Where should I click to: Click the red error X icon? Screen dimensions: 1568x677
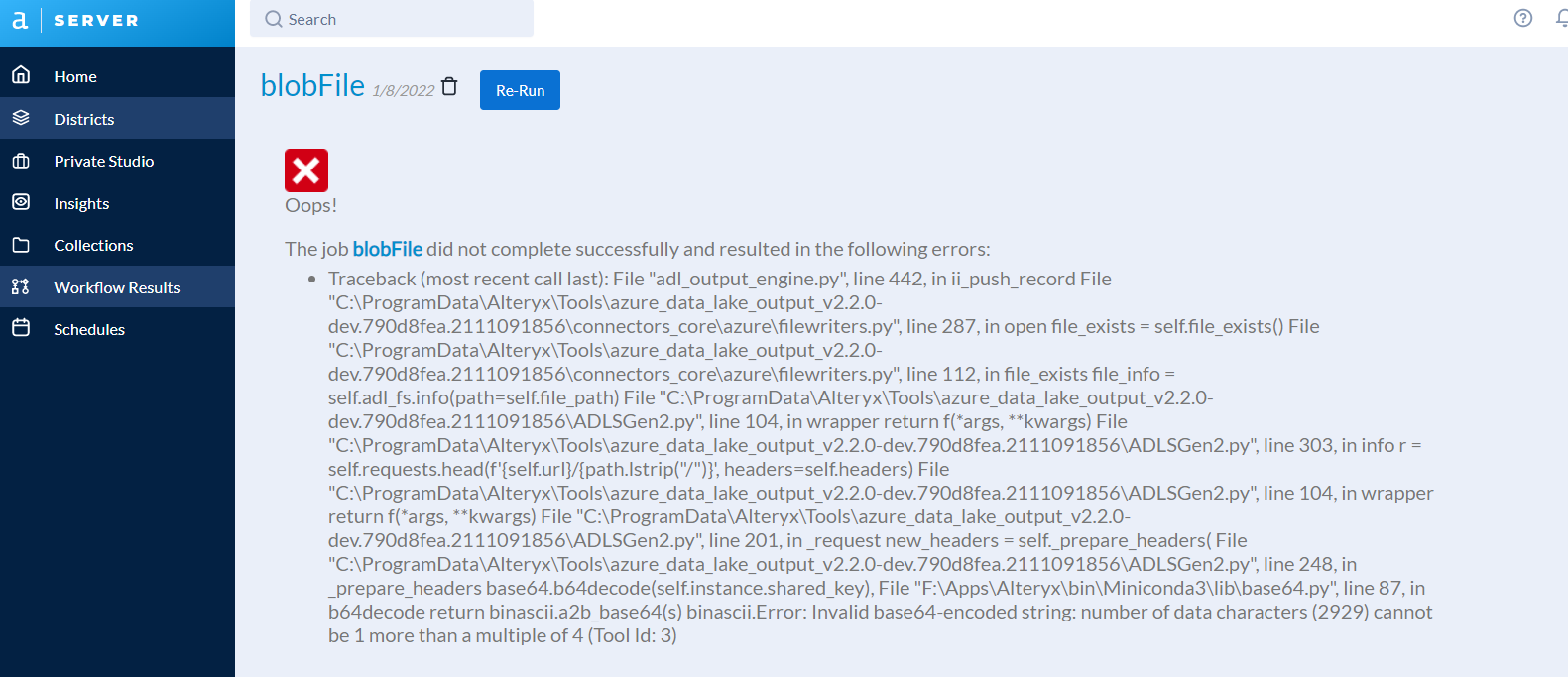coord(306,169)
